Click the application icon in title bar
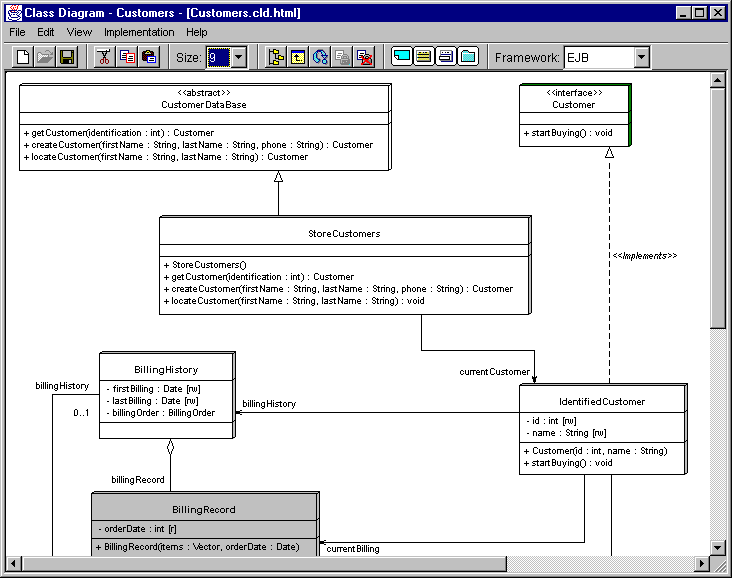This screenshot has width=732, height=578. [x=14, y=13]
